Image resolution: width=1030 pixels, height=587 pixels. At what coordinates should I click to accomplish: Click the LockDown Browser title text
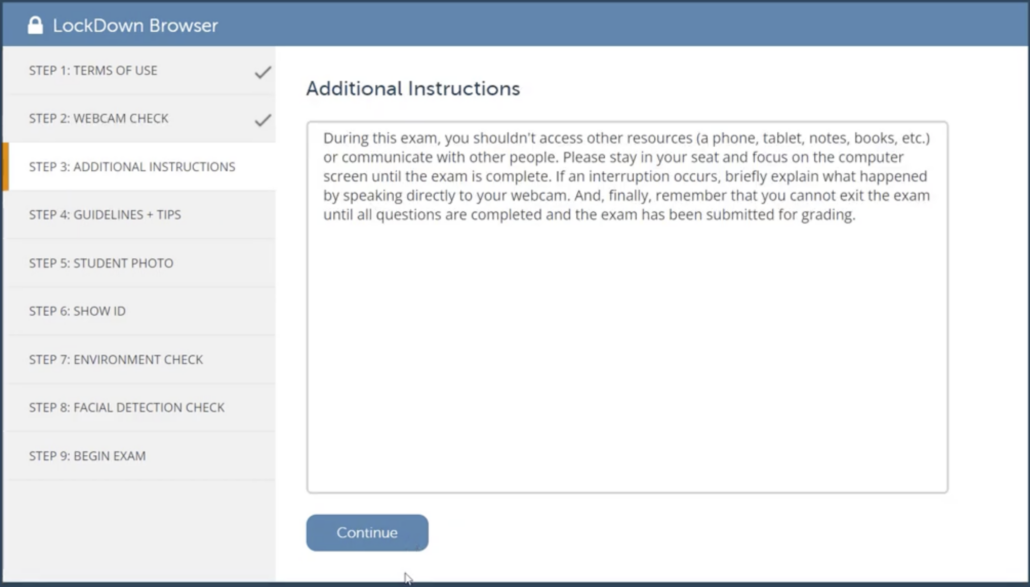coord(135,26)
